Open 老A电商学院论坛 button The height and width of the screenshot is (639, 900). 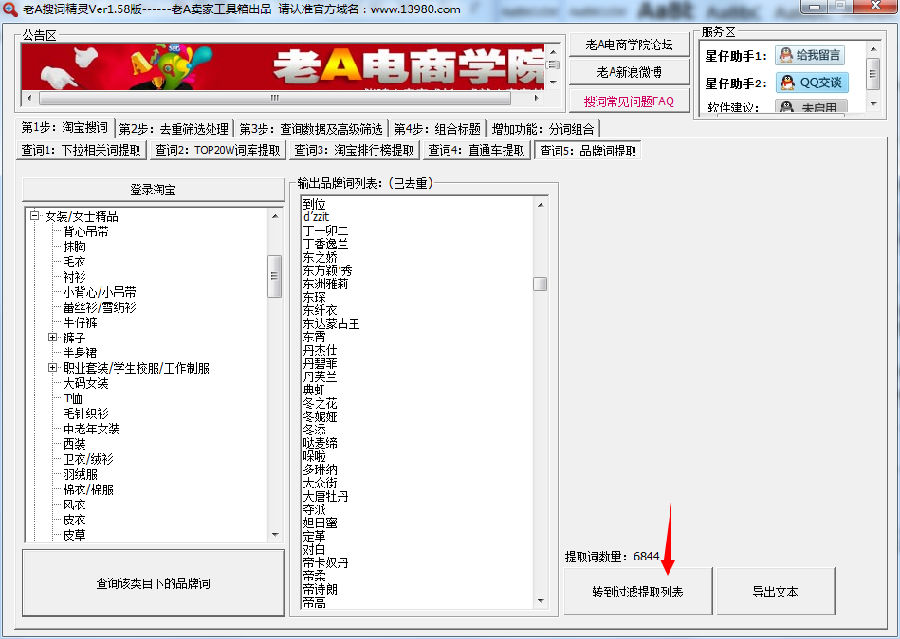pos(629,45)
